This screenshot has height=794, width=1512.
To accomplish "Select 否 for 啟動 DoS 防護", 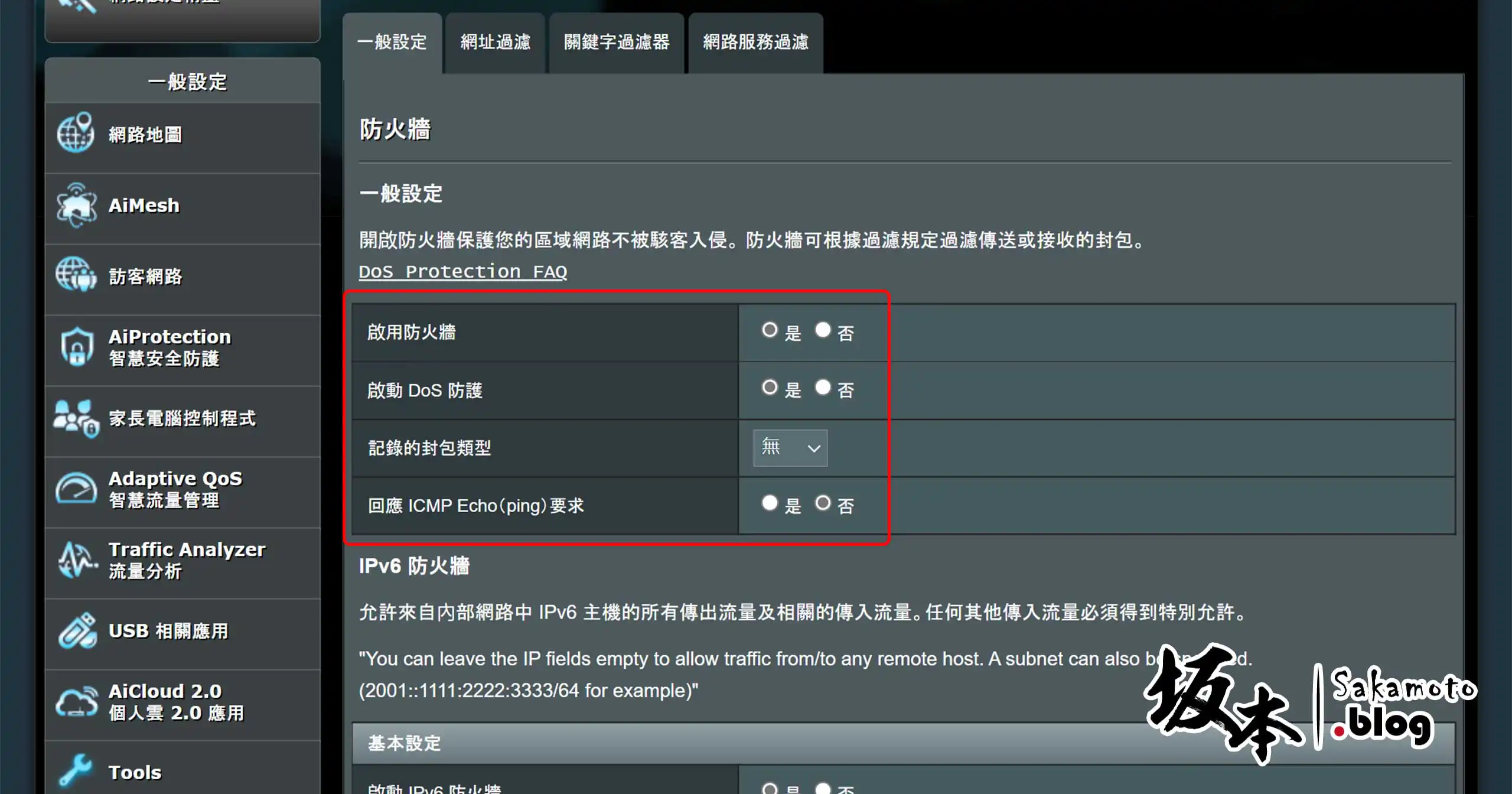I will 823,388.
